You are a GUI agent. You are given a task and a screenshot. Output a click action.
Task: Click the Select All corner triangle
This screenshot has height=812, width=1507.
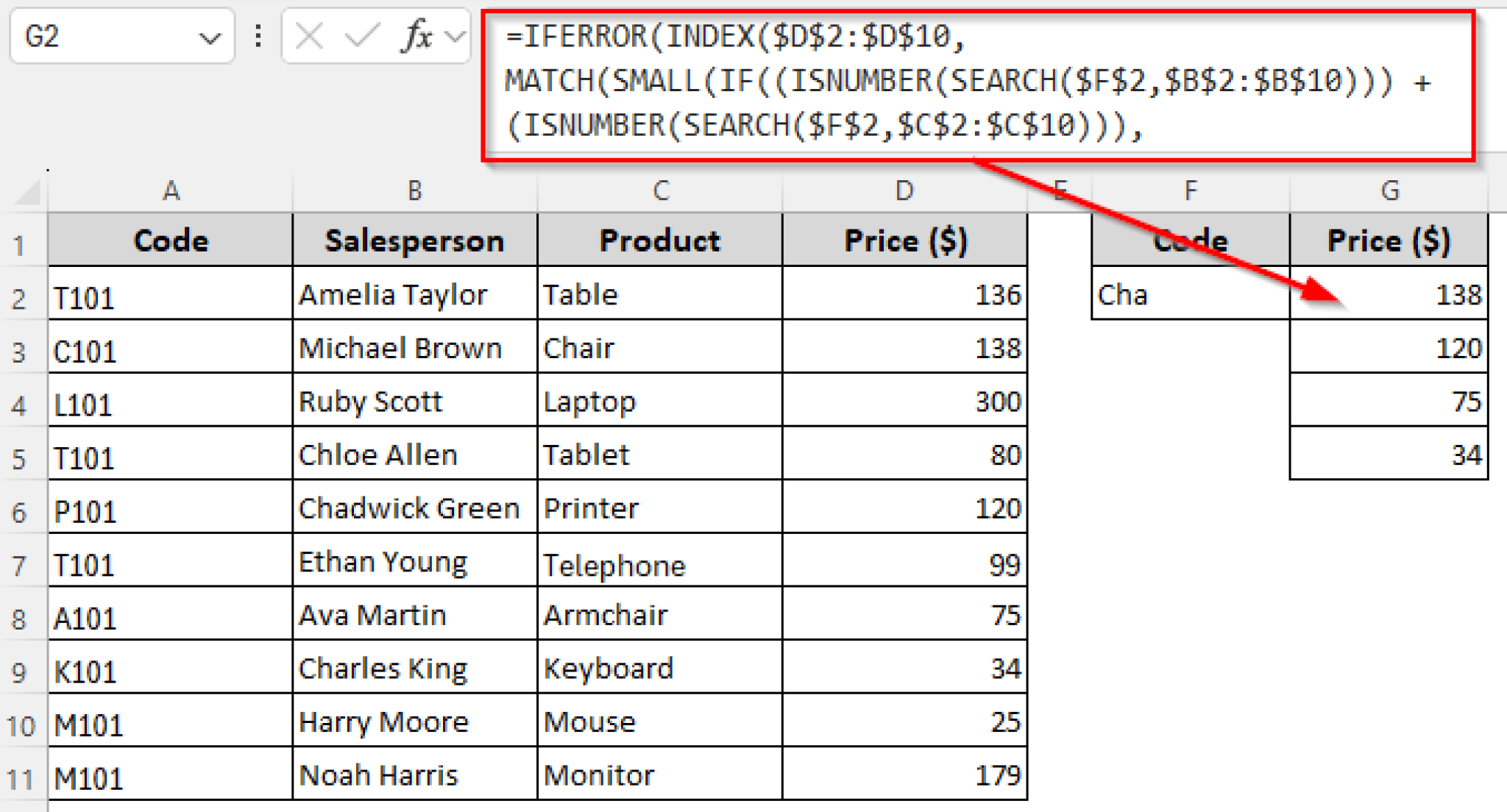coord(28,193)
